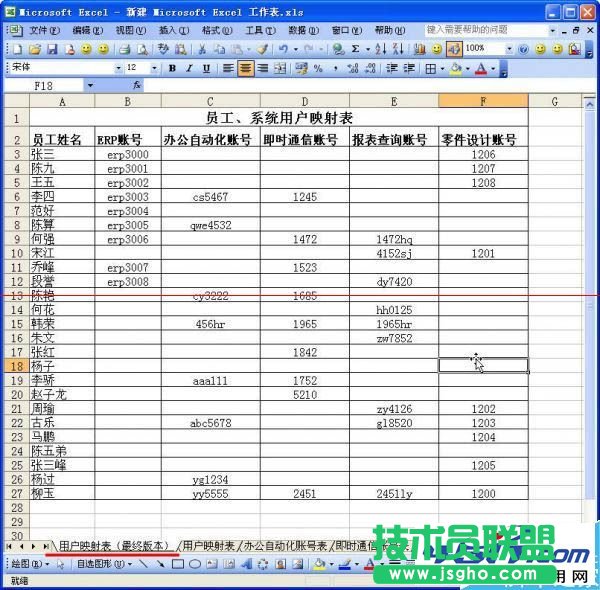The width and height of the screenshot is (600, 590).
Task: Click the insert function fx icon
Action: pyautogui.click(x=137, y=86)
